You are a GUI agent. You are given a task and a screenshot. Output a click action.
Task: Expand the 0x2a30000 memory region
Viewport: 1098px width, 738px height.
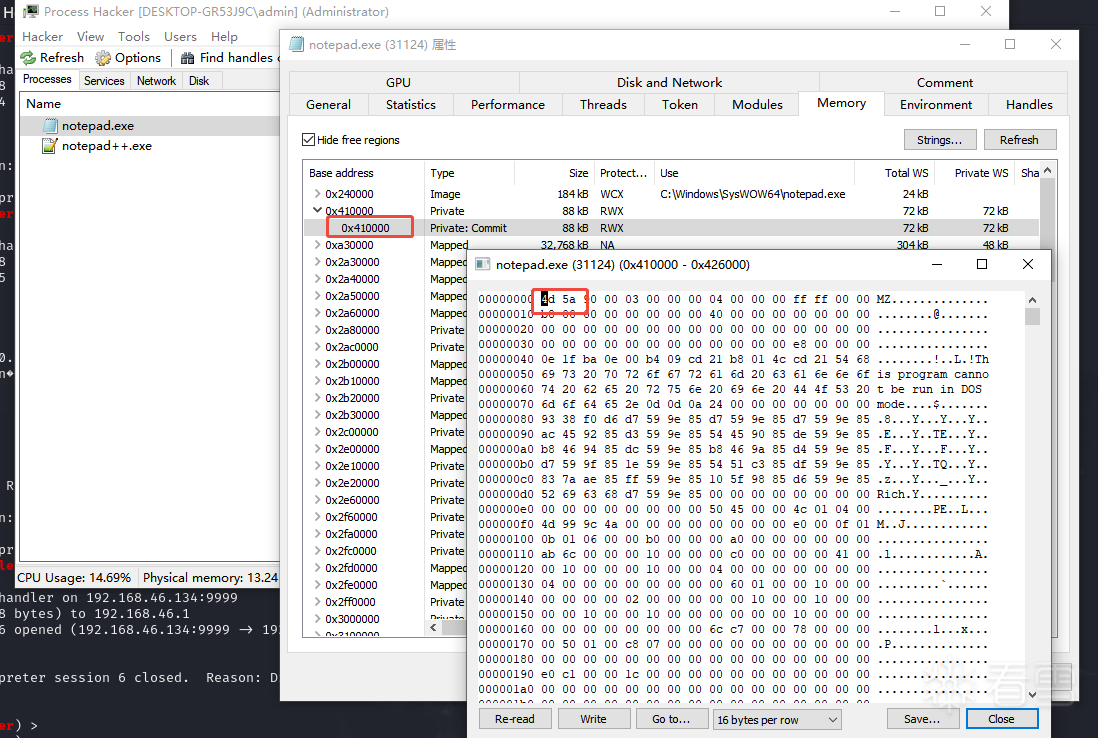click(317, 261)
